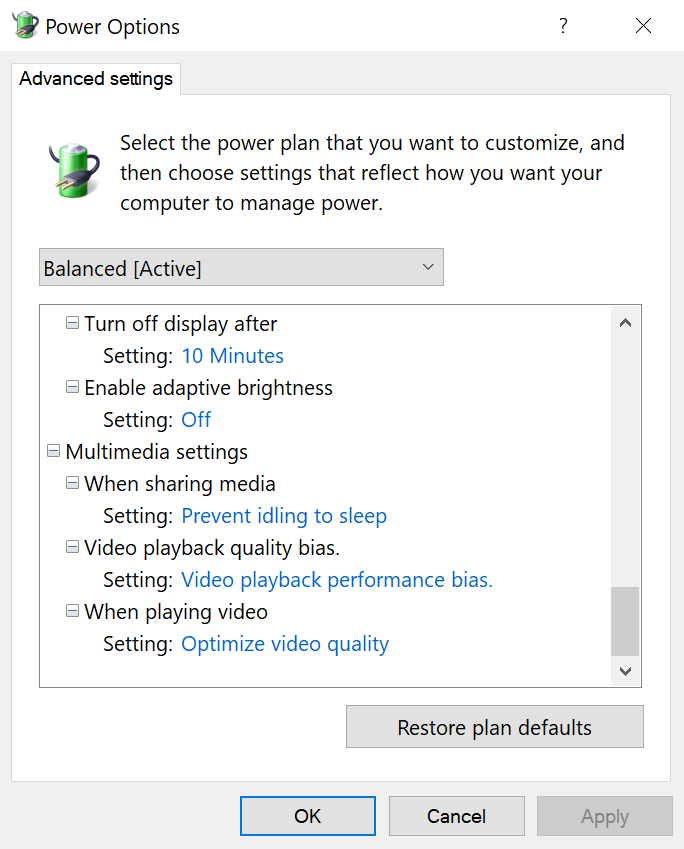Collapse Enable adaptive brightness node
The image size is (684, 849).
(x=72, y=387)
